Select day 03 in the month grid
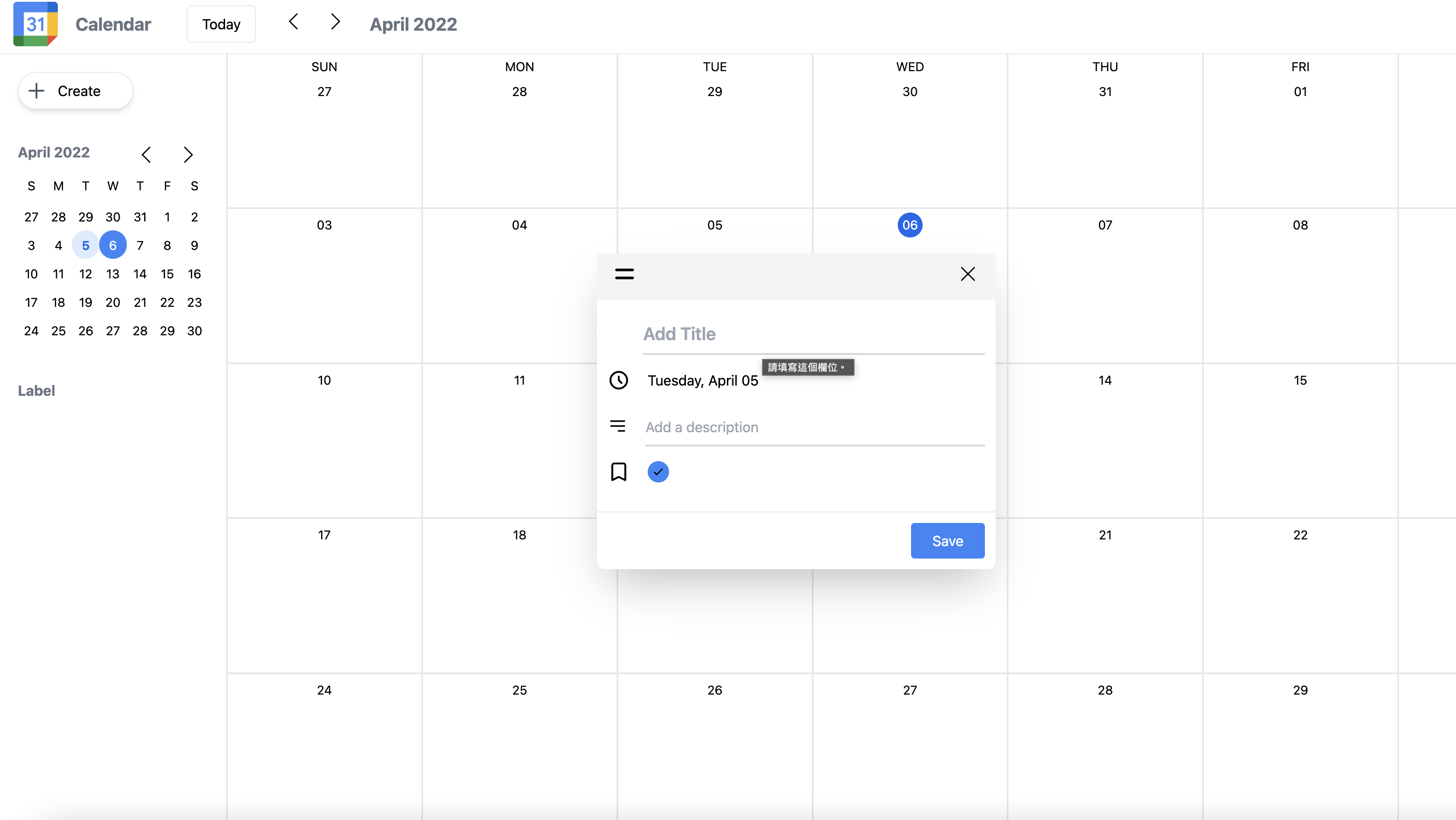Image resolution: width=1456 pixels, height=820 pixels. click(324, 225)
